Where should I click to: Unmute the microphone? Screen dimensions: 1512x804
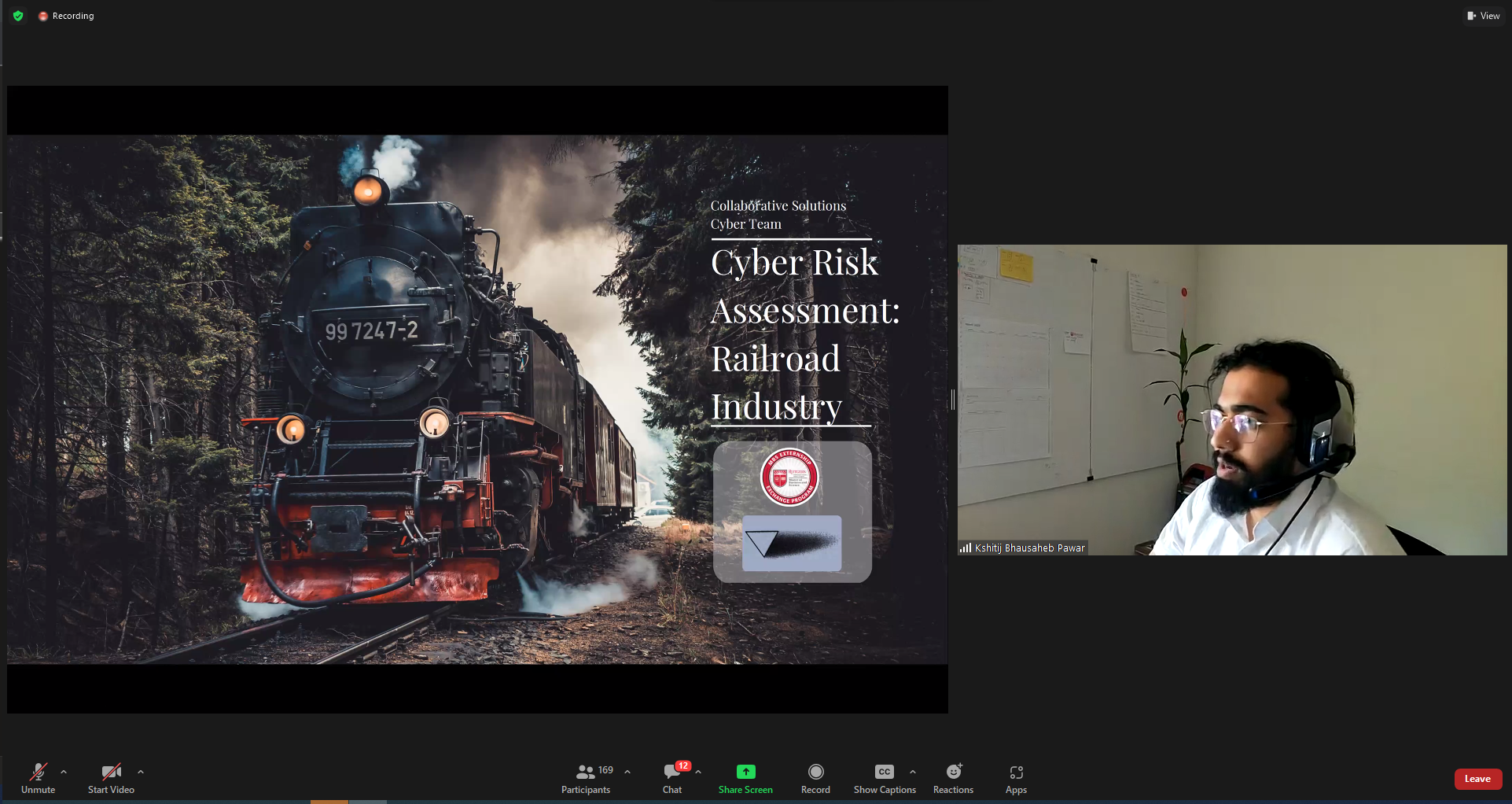tap(38, 779)
